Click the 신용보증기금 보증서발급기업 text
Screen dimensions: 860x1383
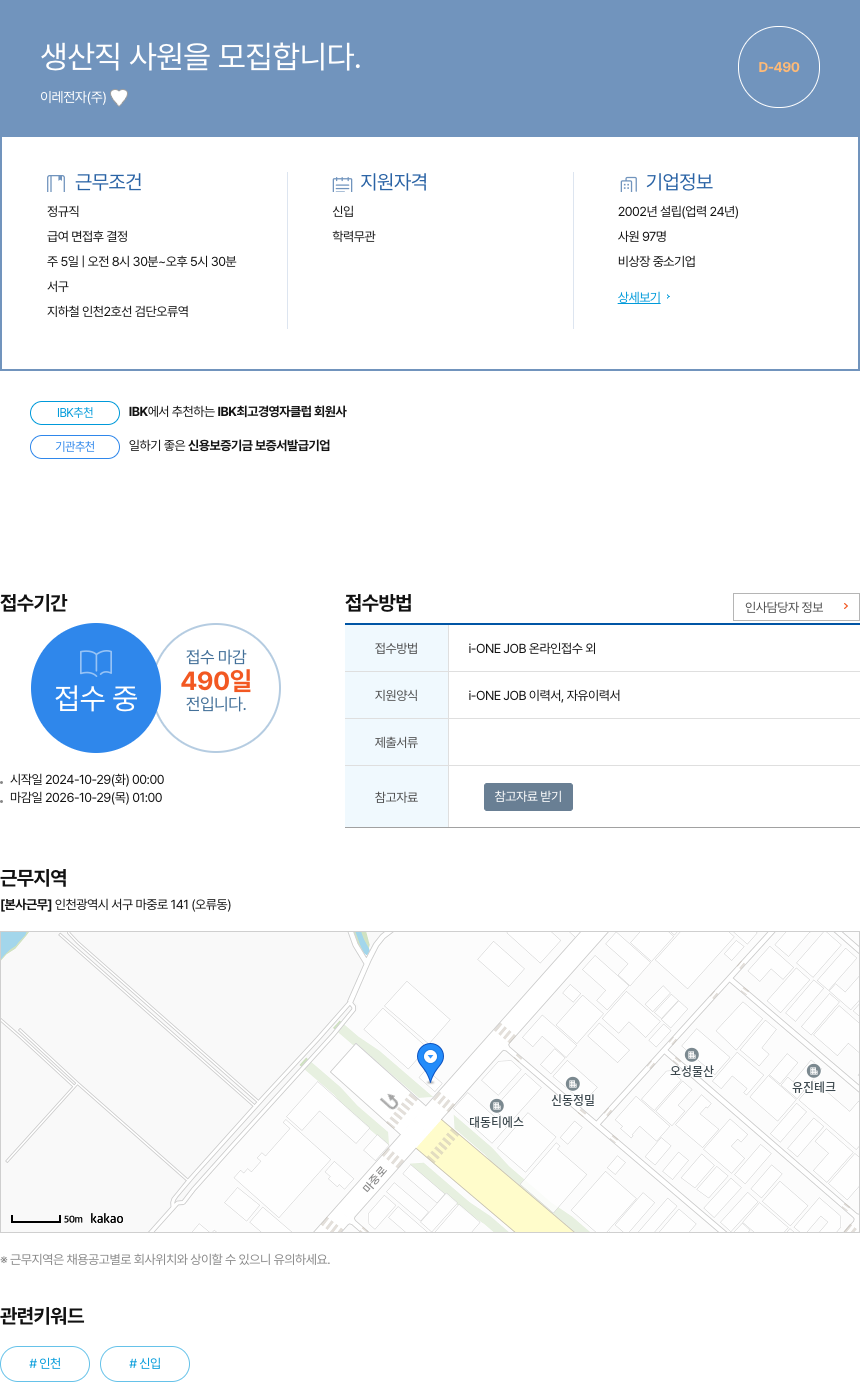tap(259, 445)
